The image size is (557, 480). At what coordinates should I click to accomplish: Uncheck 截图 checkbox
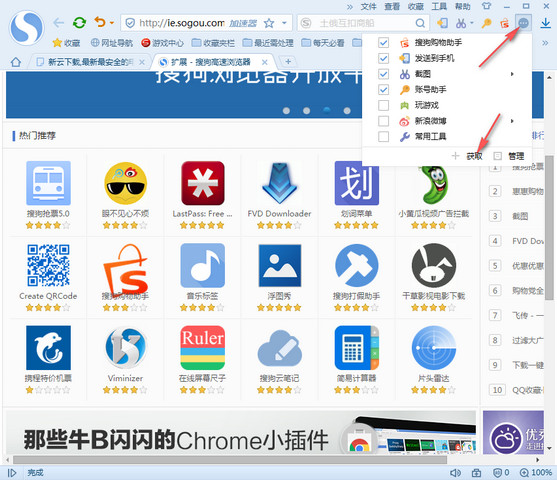click(383, 74)
